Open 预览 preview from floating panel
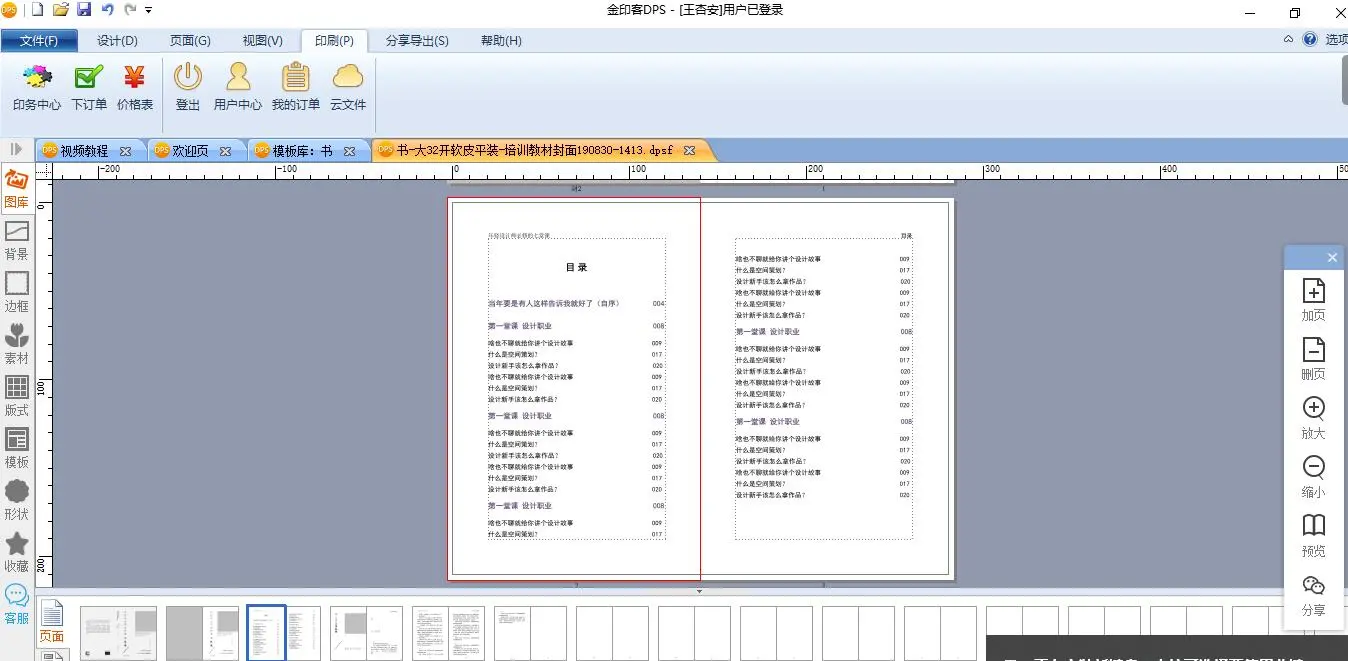 (1313, 535)
